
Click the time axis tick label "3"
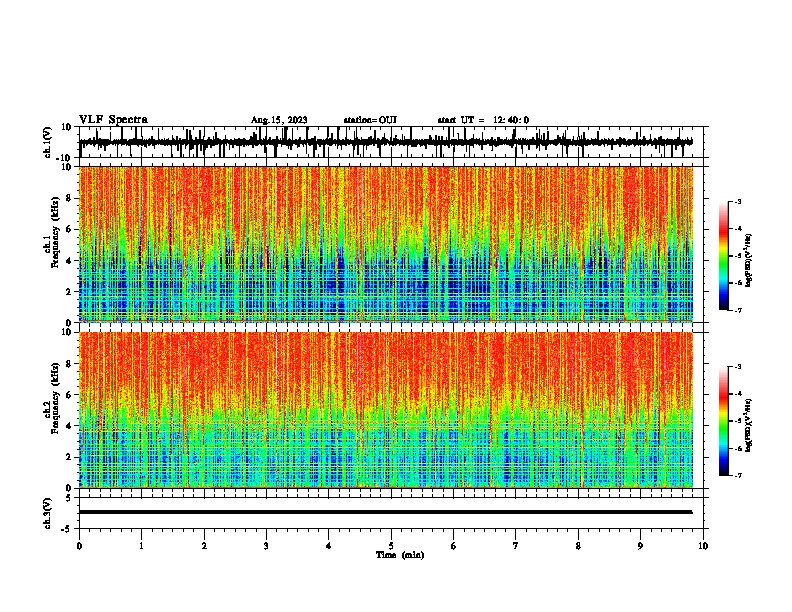266,546
